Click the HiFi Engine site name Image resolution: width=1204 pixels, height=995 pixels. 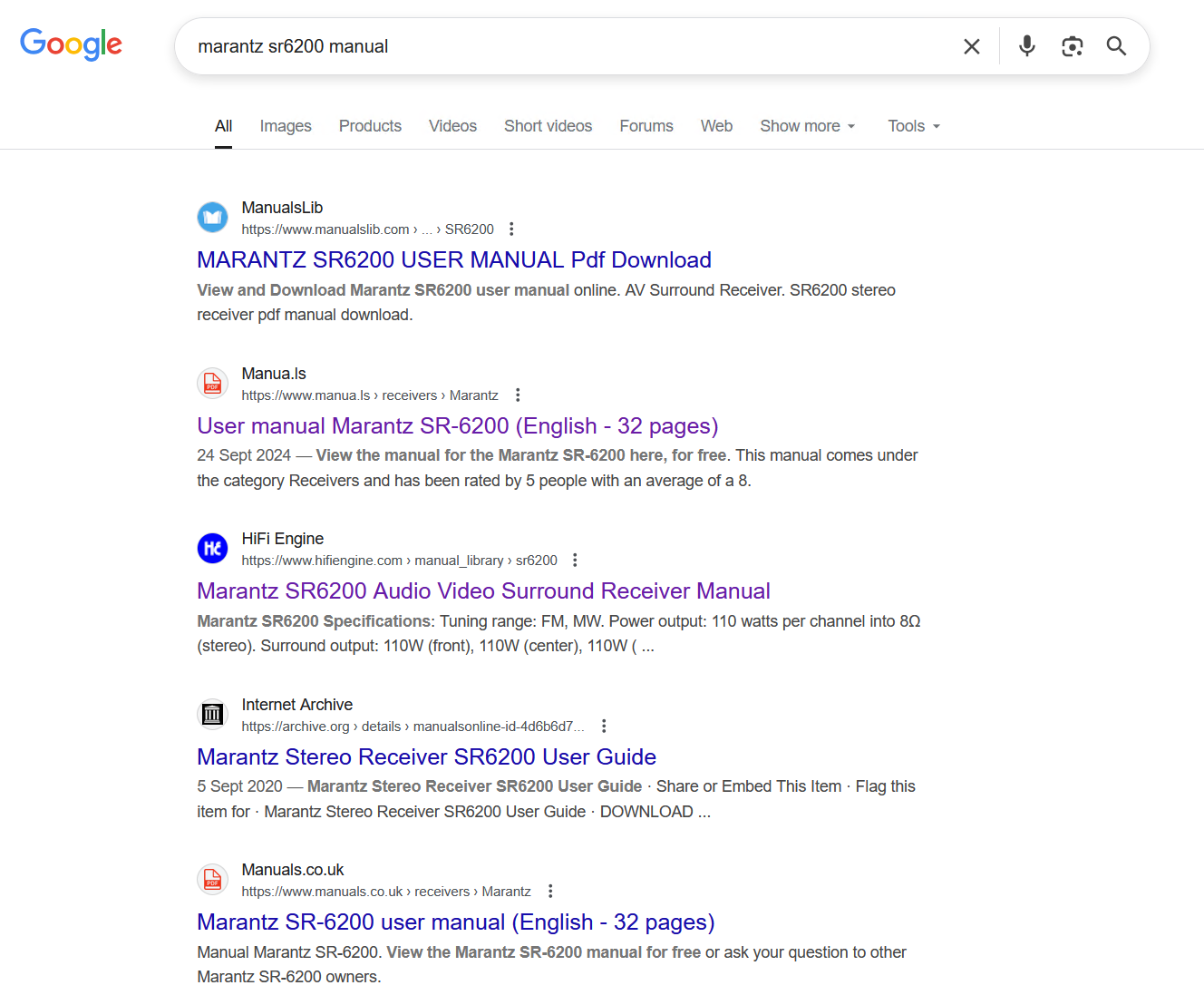[x=282, y=539]
